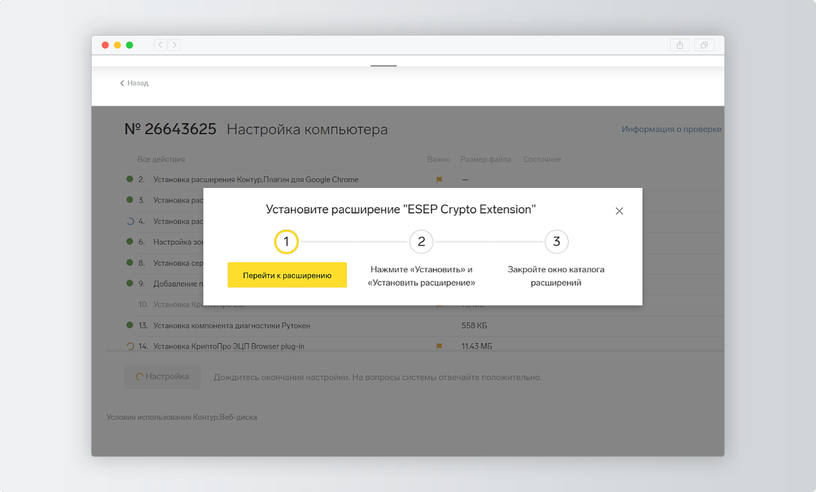This screenshot has width=816, height=492.
Task: Click the "Важно" column header
Action: pyautogui.click(x=439, y=159)
